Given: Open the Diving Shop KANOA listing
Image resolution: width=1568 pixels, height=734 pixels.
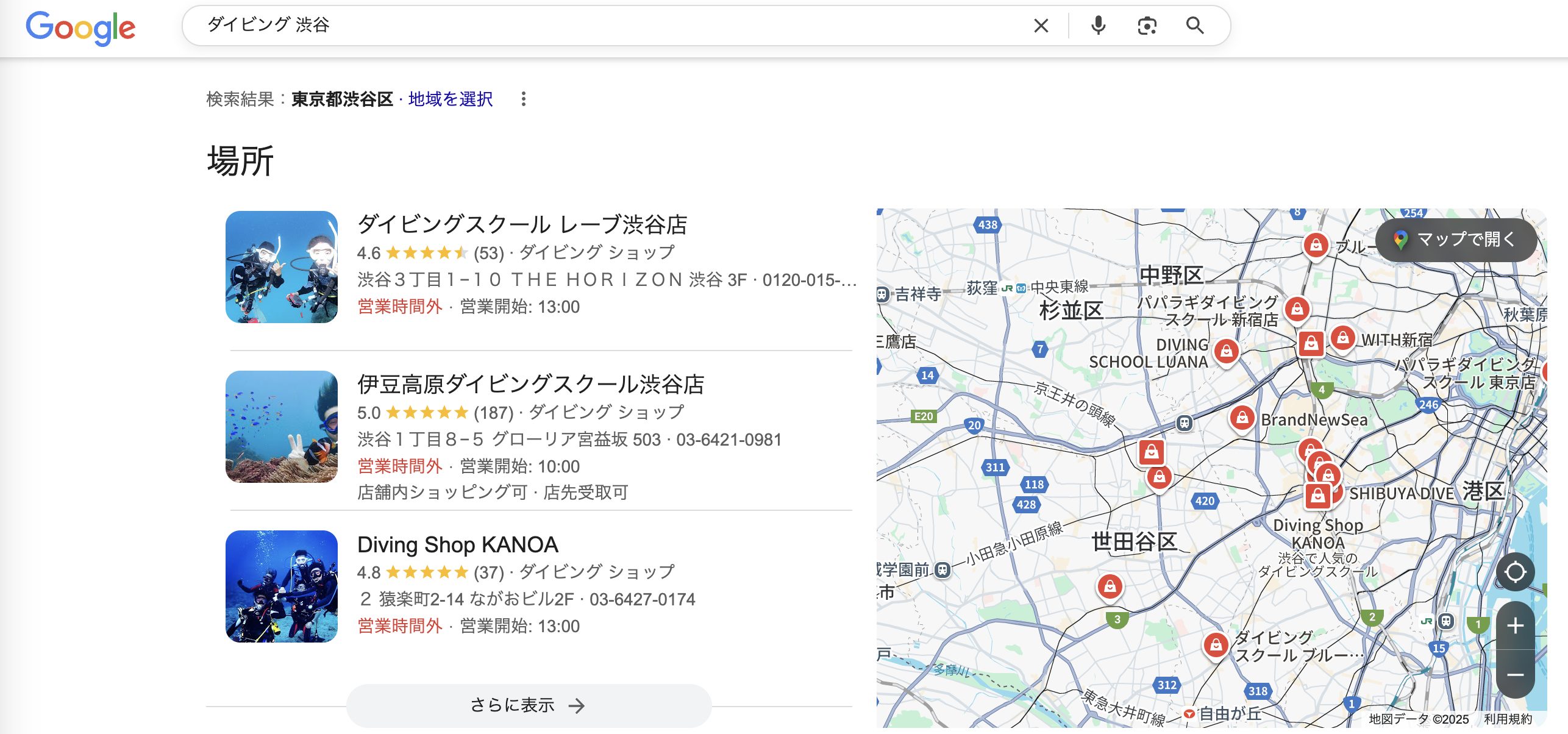Looking at the screenshot, I should pyautogui.click(x=457, y=544).
